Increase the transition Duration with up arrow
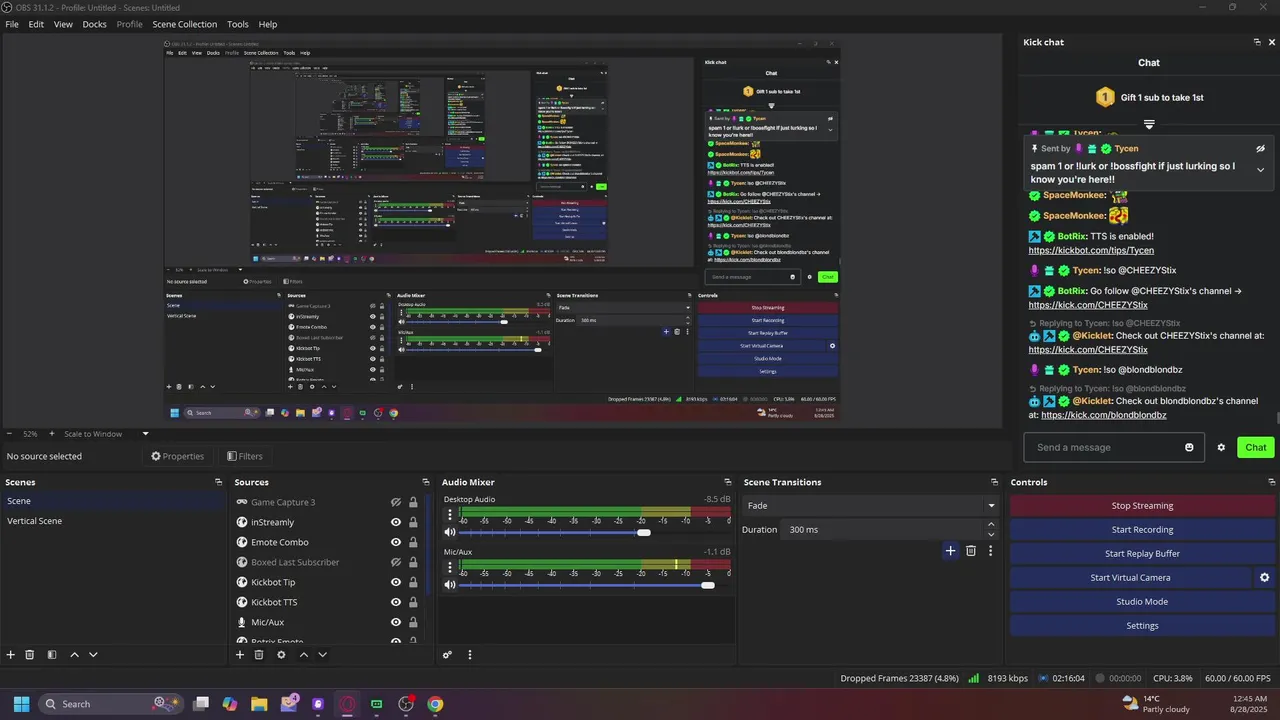The image size is (1280, 720). [x=991, y=524]
